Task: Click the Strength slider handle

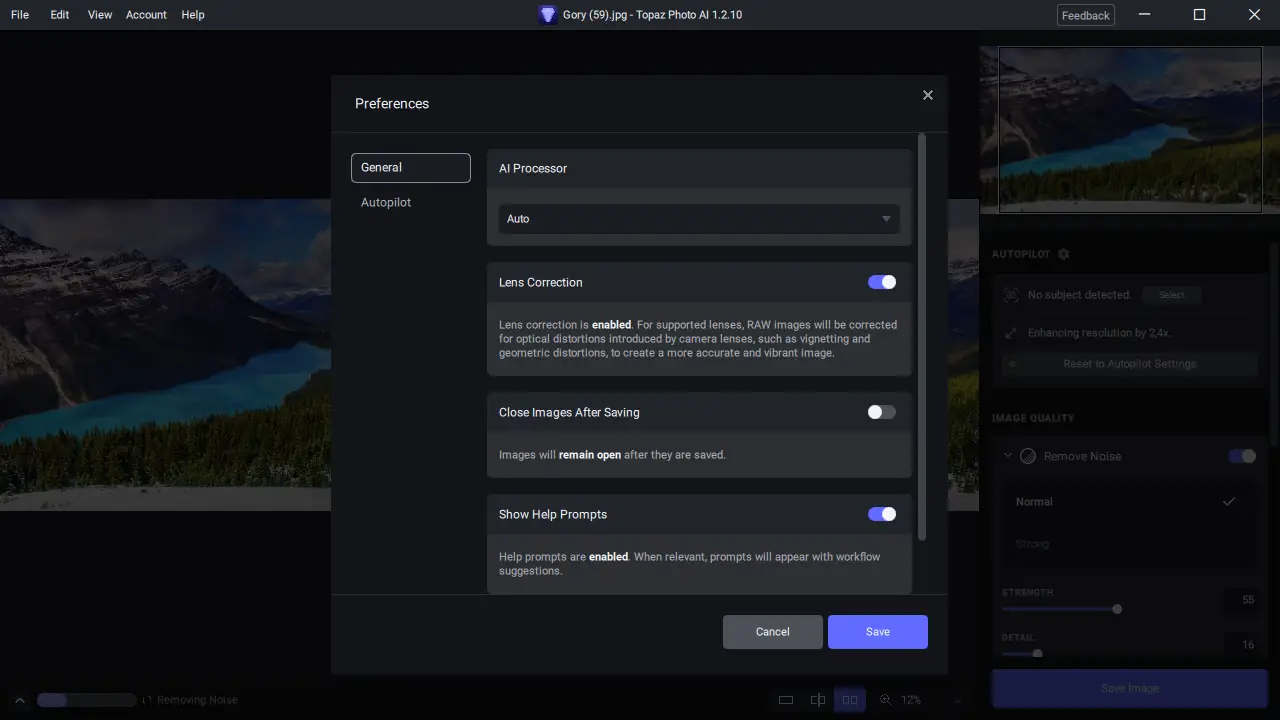Action: (1117, 609)
